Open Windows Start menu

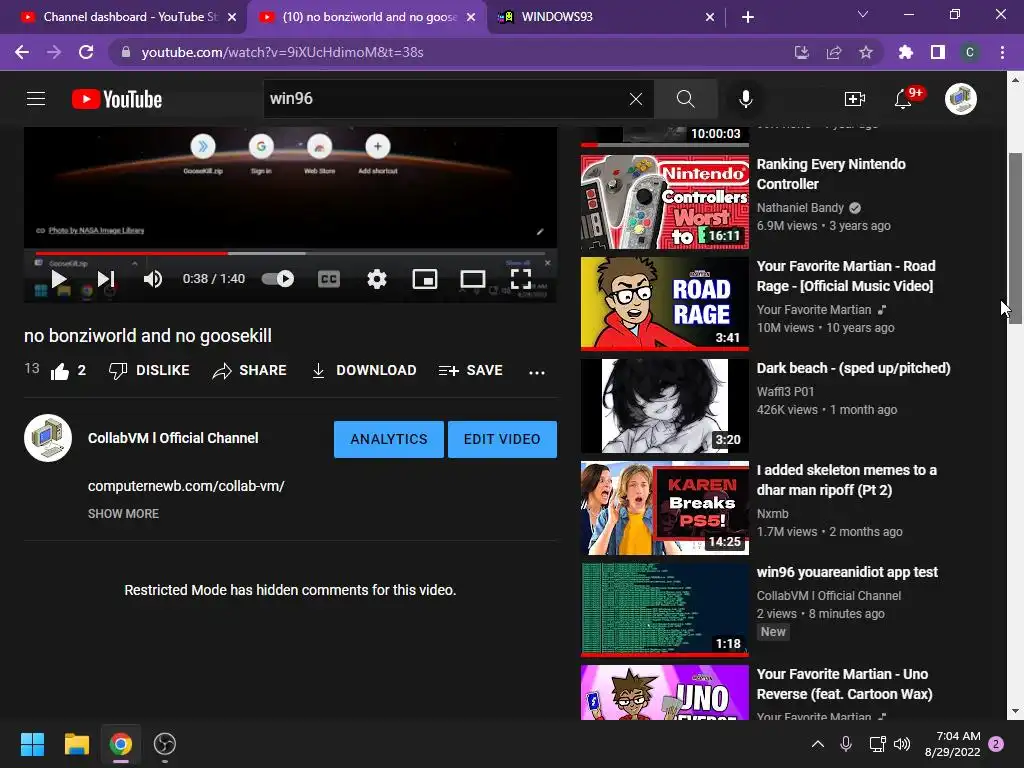32,744
